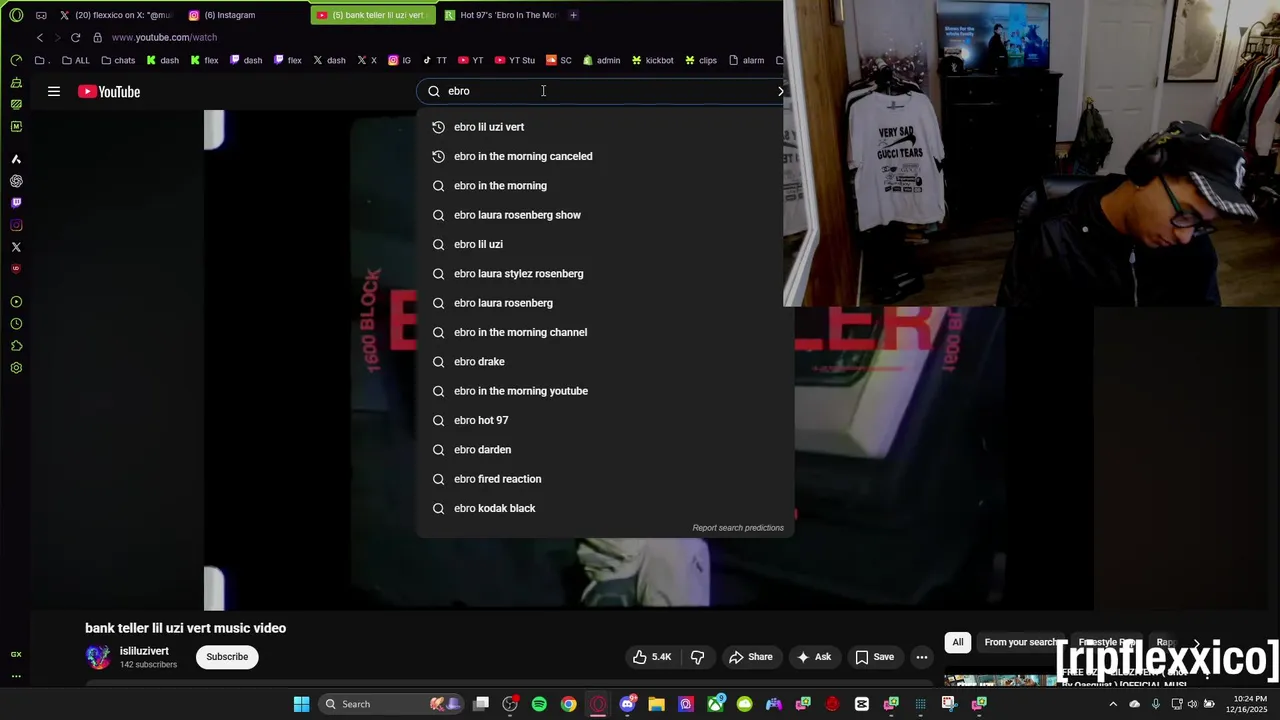Open the clips bookmark
Image resolution: width=1280 pixels, height=720 pixels.
tap(700, 60)
